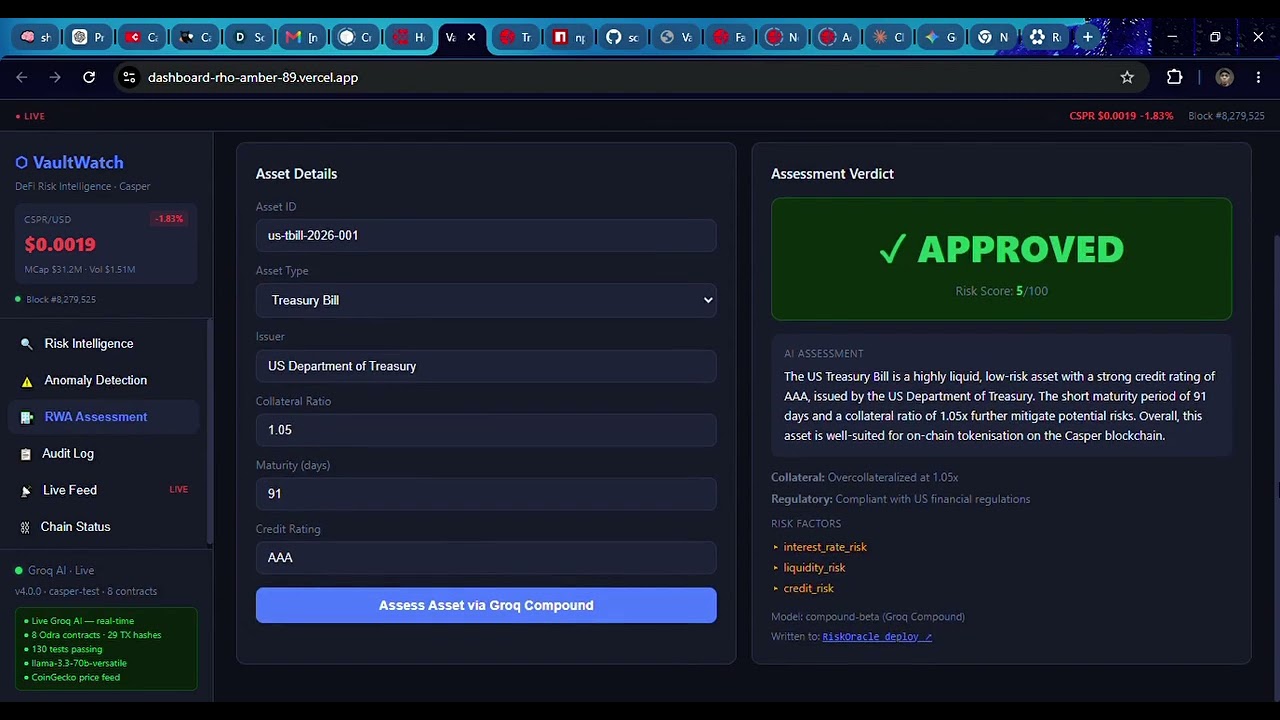Click the Chain Status chain icon
This screenshot has width=1280, height=720.
(25, 527)
